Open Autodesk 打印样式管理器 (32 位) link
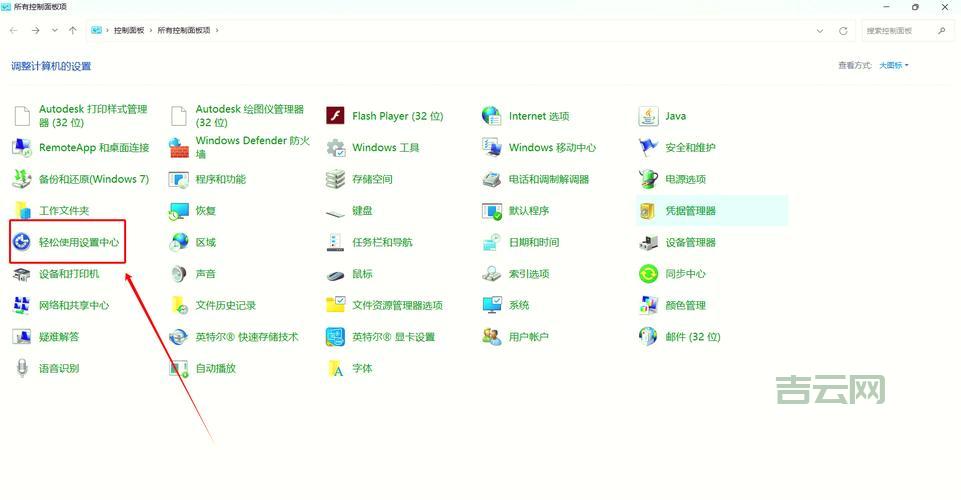961x500 pixels. [93, 115]
